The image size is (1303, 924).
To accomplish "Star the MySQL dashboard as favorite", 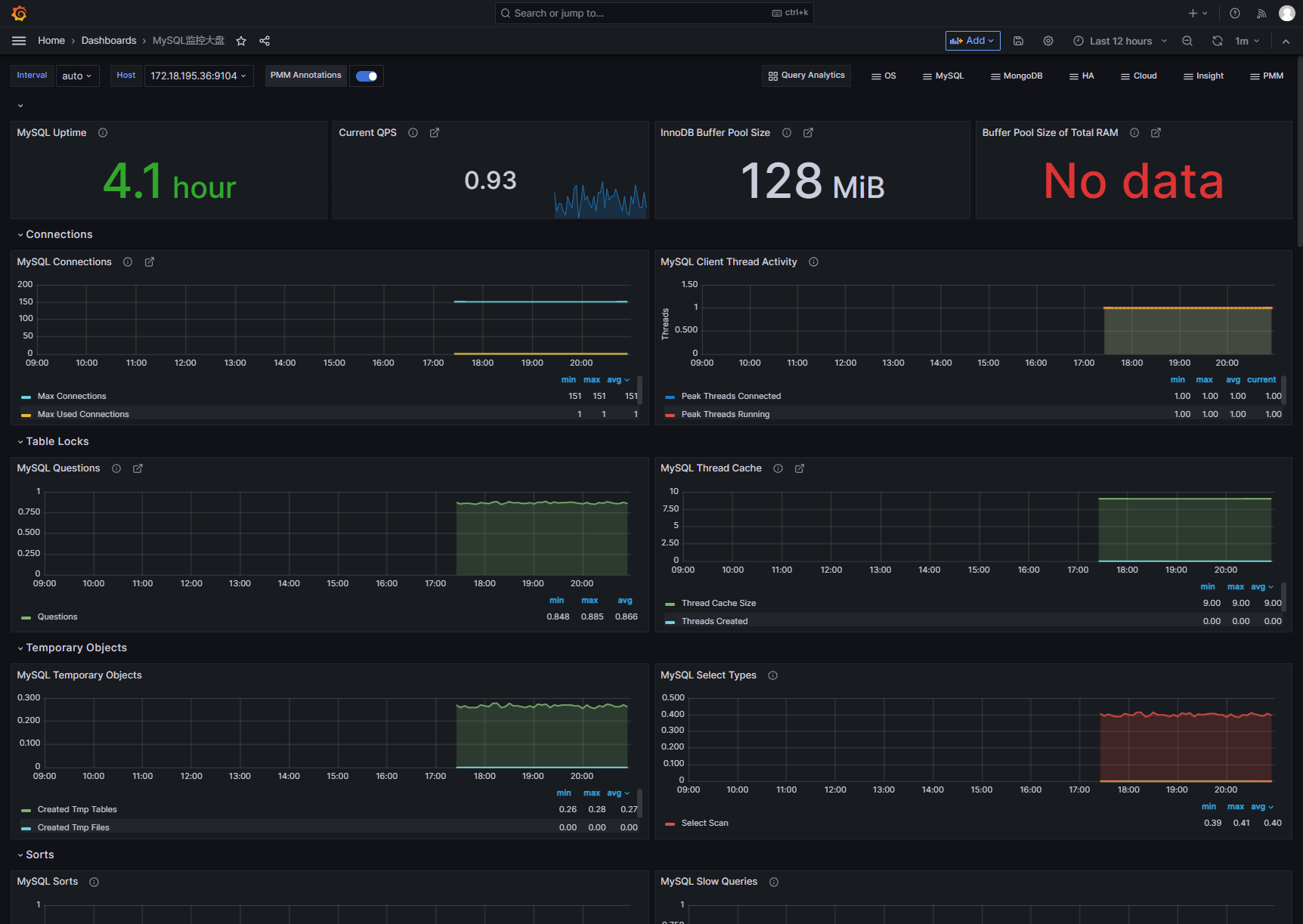I will [x=241, y=41].
